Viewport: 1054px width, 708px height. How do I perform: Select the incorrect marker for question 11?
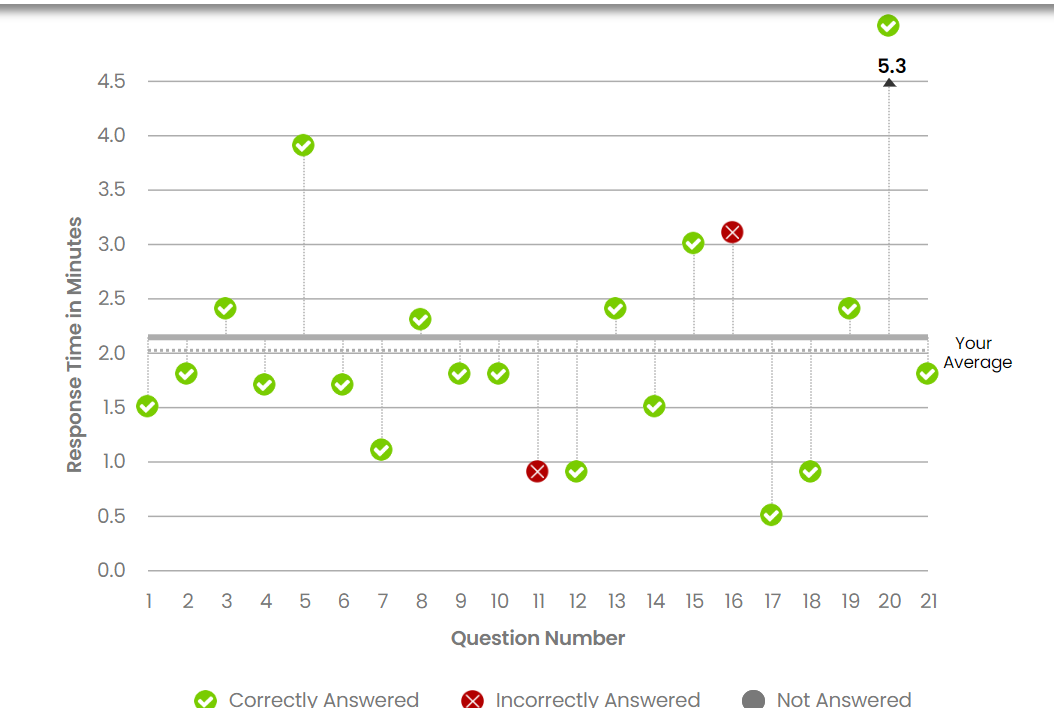coord(537,471)
